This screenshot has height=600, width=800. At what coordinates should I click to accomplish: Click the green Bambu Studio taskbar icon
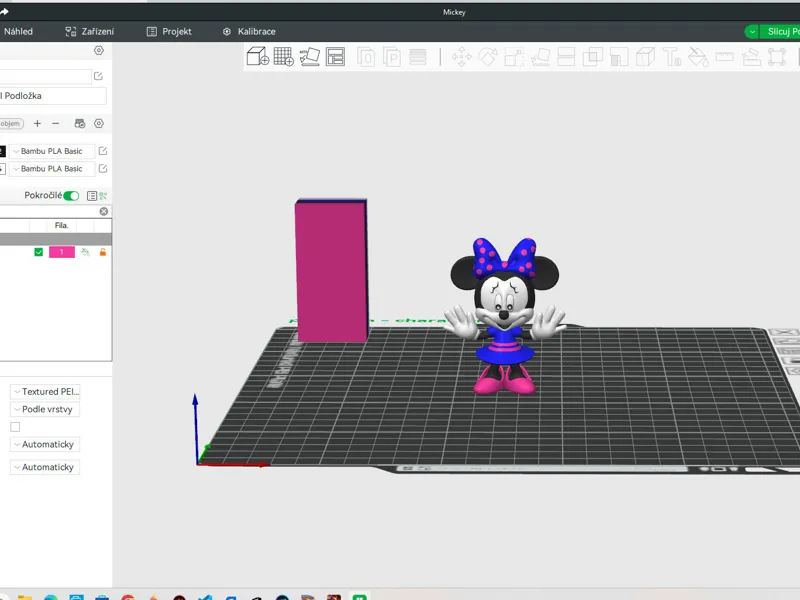(359, 596)
